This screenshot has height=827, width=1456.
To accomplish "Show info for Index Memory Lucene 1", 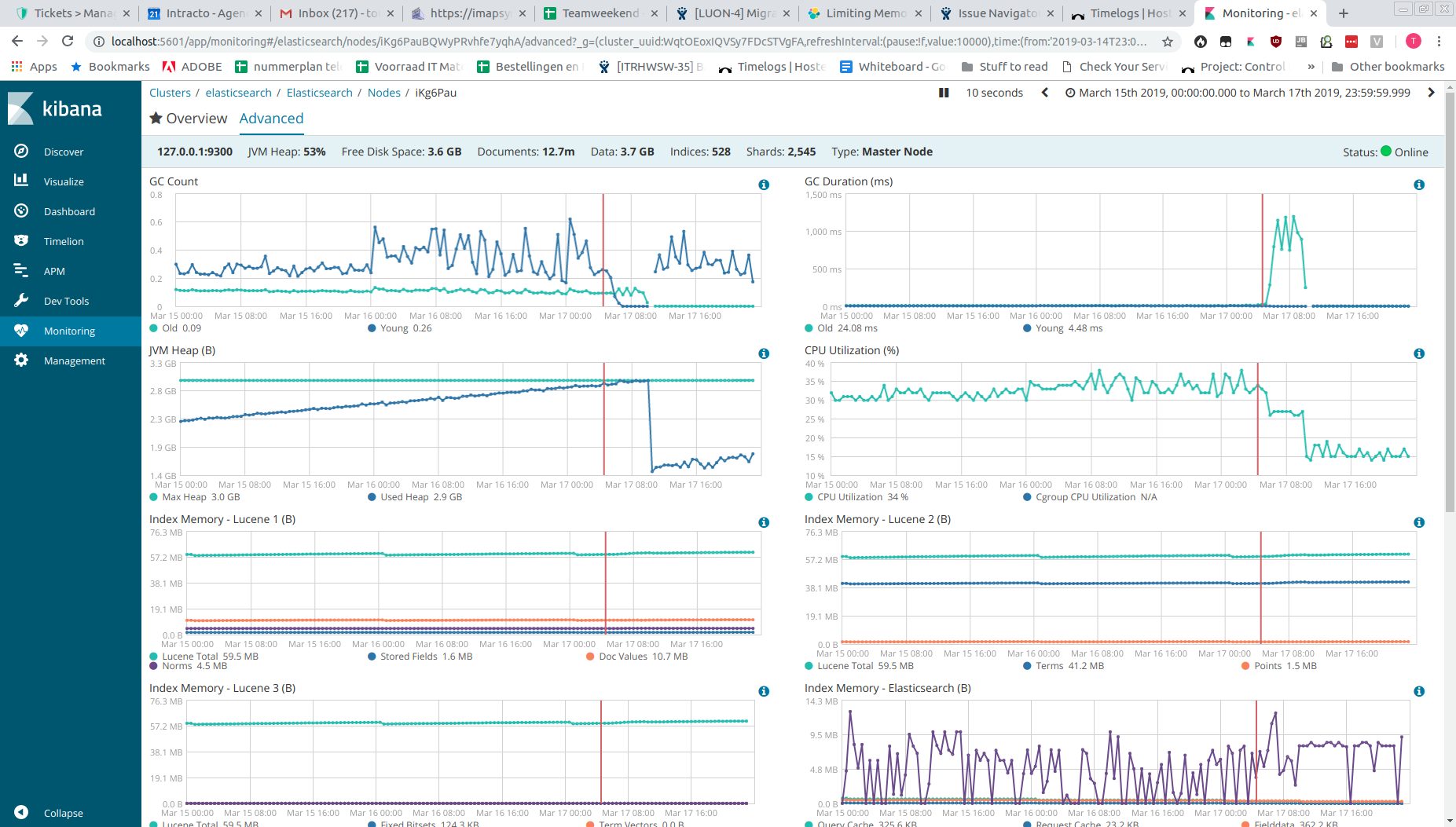I will point(764,522).
